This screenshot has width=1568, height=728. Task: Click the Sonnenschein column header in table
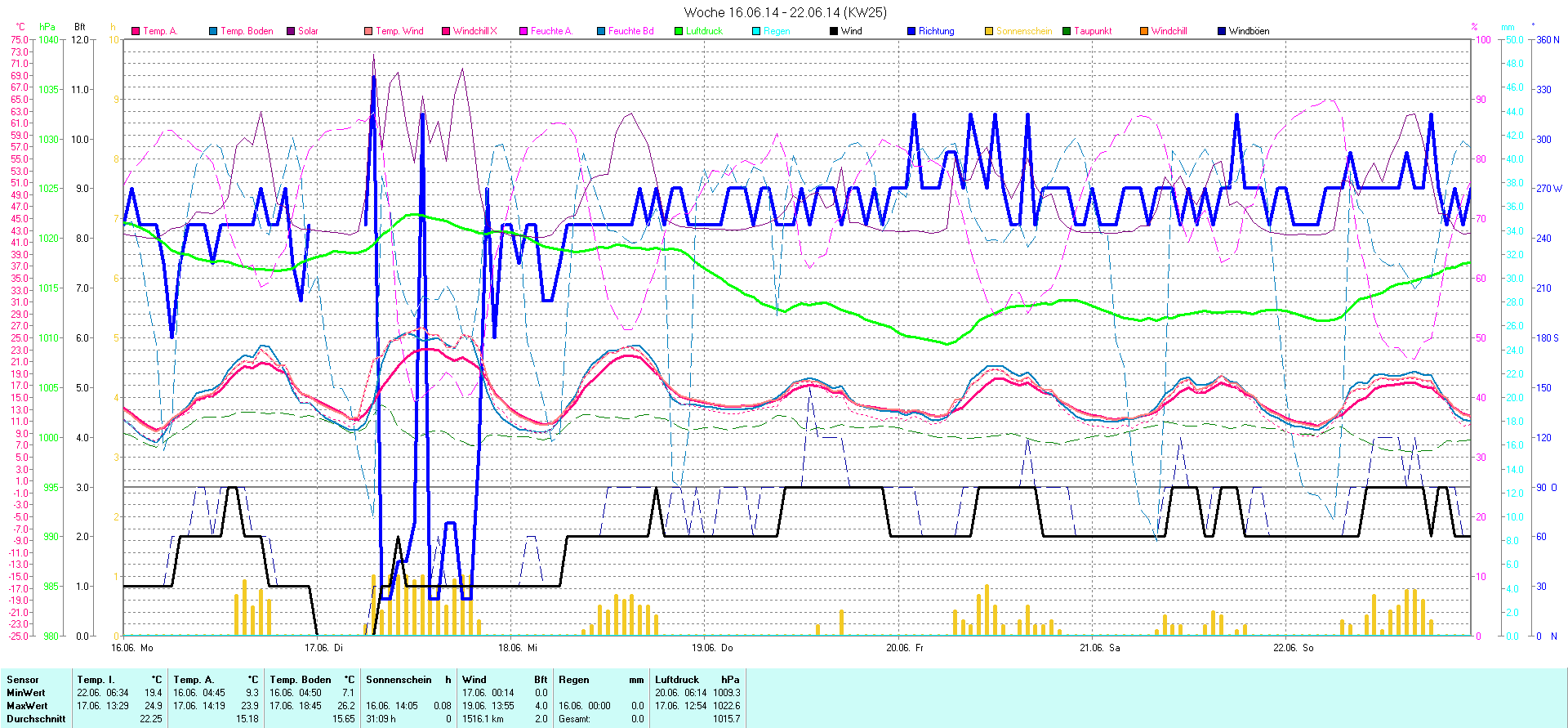click(399, 680)
